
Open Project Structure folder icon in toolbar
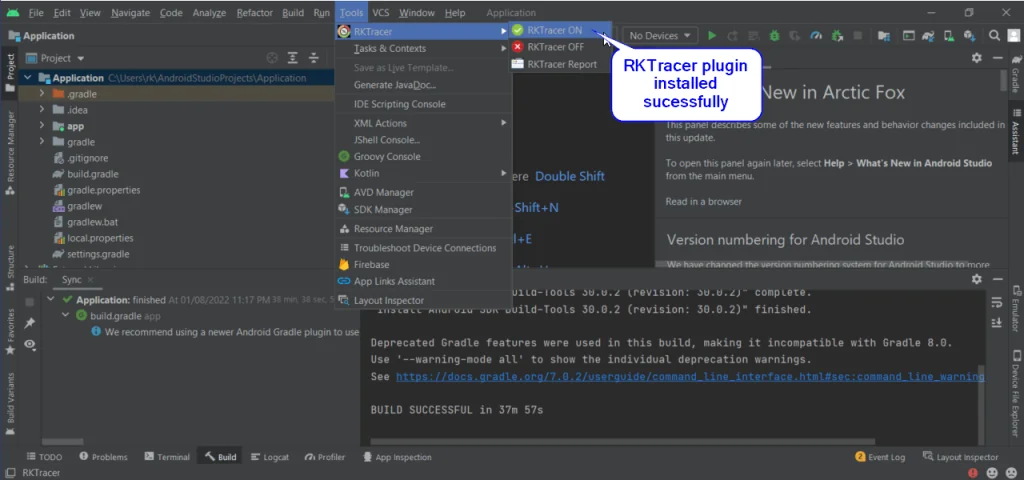[x=884, y=36]
